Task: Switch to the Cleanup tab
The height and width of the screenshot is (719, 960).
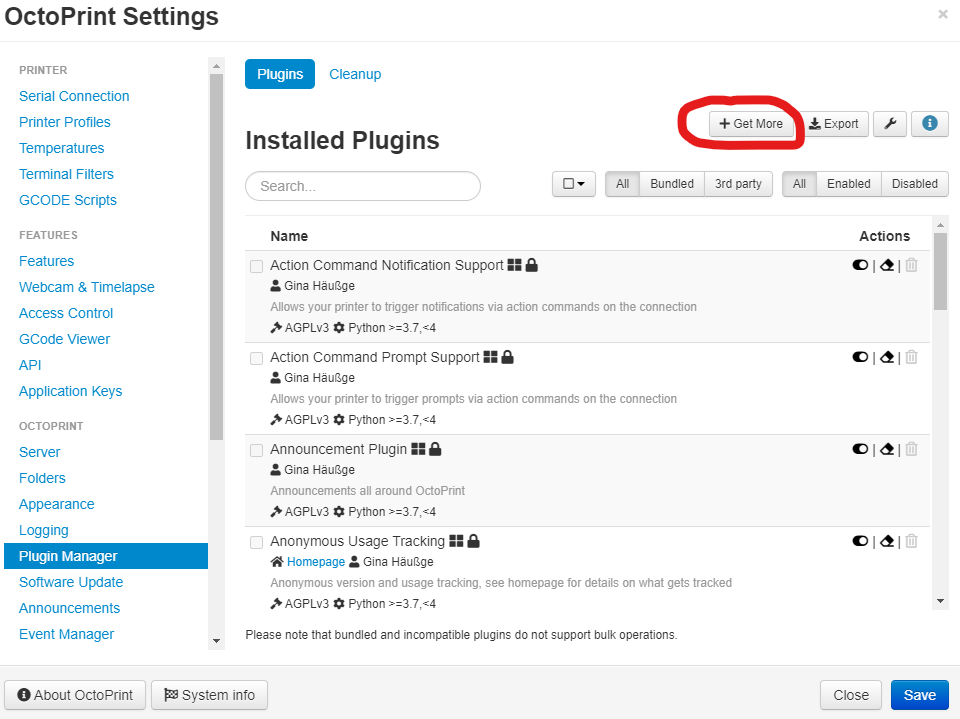Action: [355, 74]
